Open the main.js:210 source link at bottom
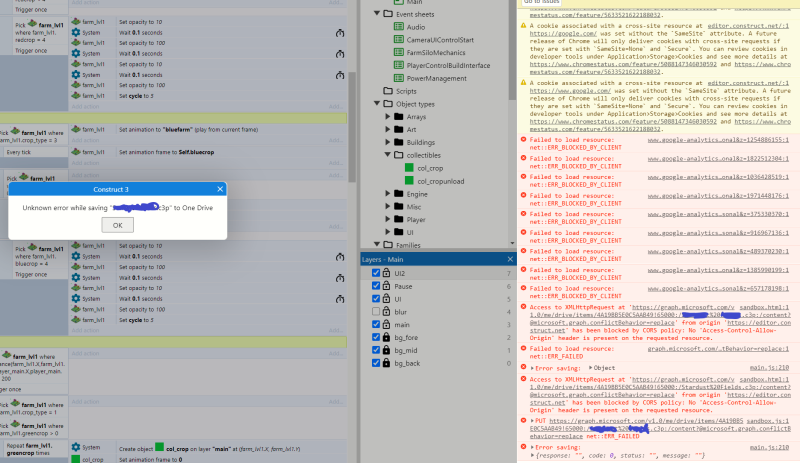 (769, 447)
